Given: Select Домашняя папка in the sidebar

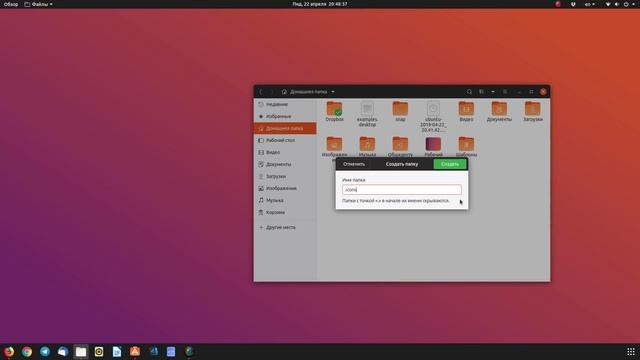Looking at the screenshot, I should [x=285, y=128].
